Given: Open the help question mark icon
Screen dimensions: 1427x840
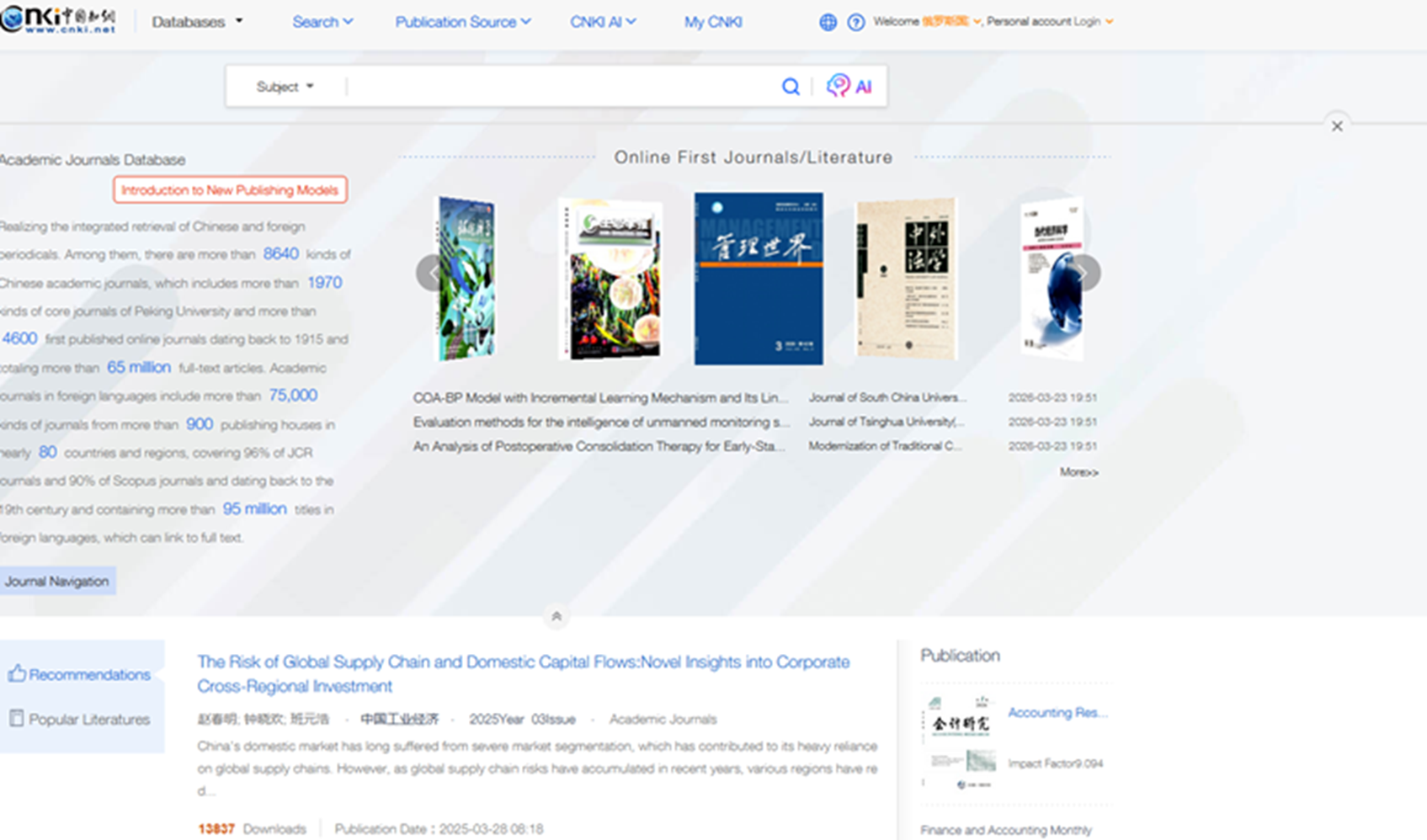Looking at the screenshot, I should 855,23.
